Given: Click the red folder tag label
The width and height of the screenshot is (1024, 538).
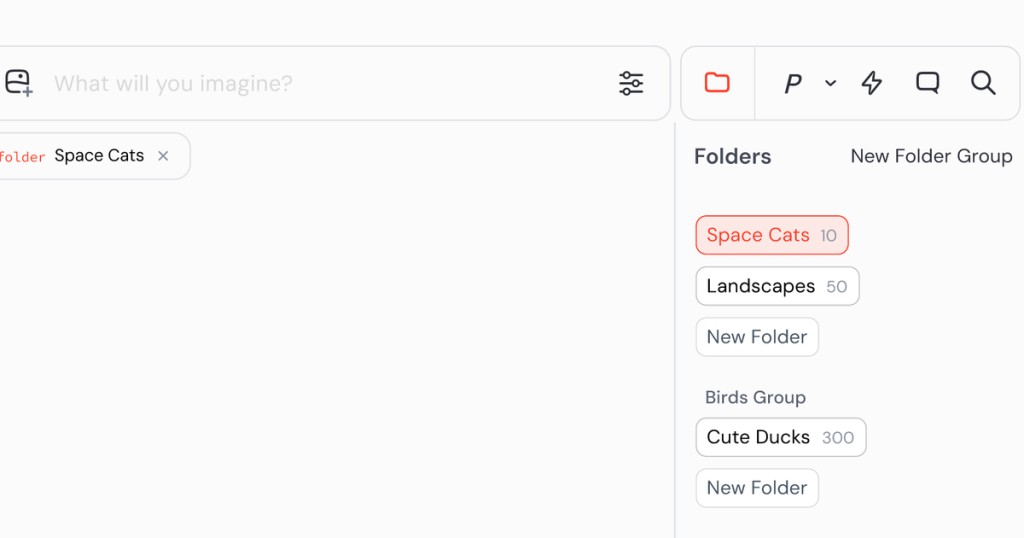Looking at the screenshot, I should coord(22,157).
